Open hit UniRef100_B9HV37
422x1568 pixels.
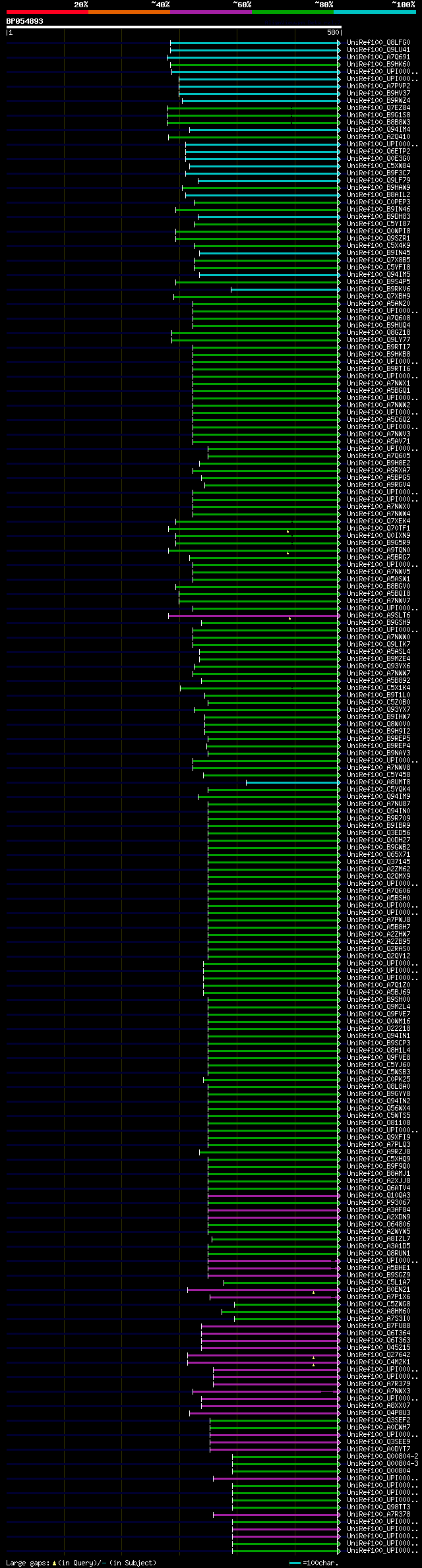pos(378,93)
